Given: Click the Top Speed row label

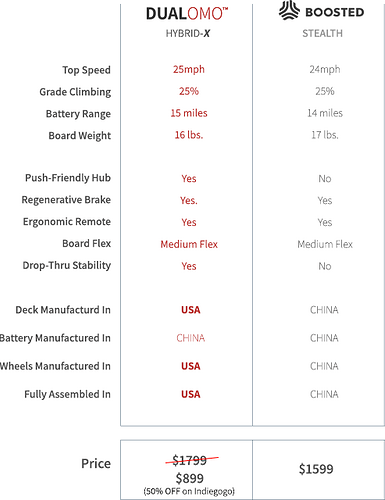Looking at the screenshot, I should coord(86,70).
